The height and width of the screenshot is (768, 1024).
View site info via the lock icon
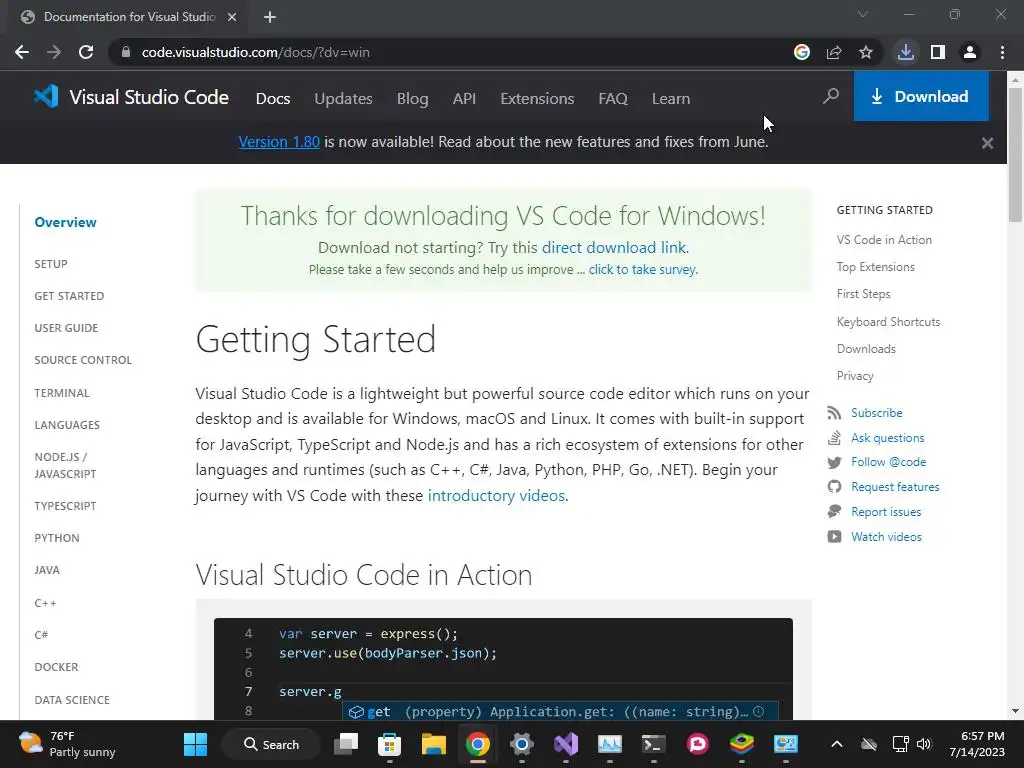click(x=126, y=52)
